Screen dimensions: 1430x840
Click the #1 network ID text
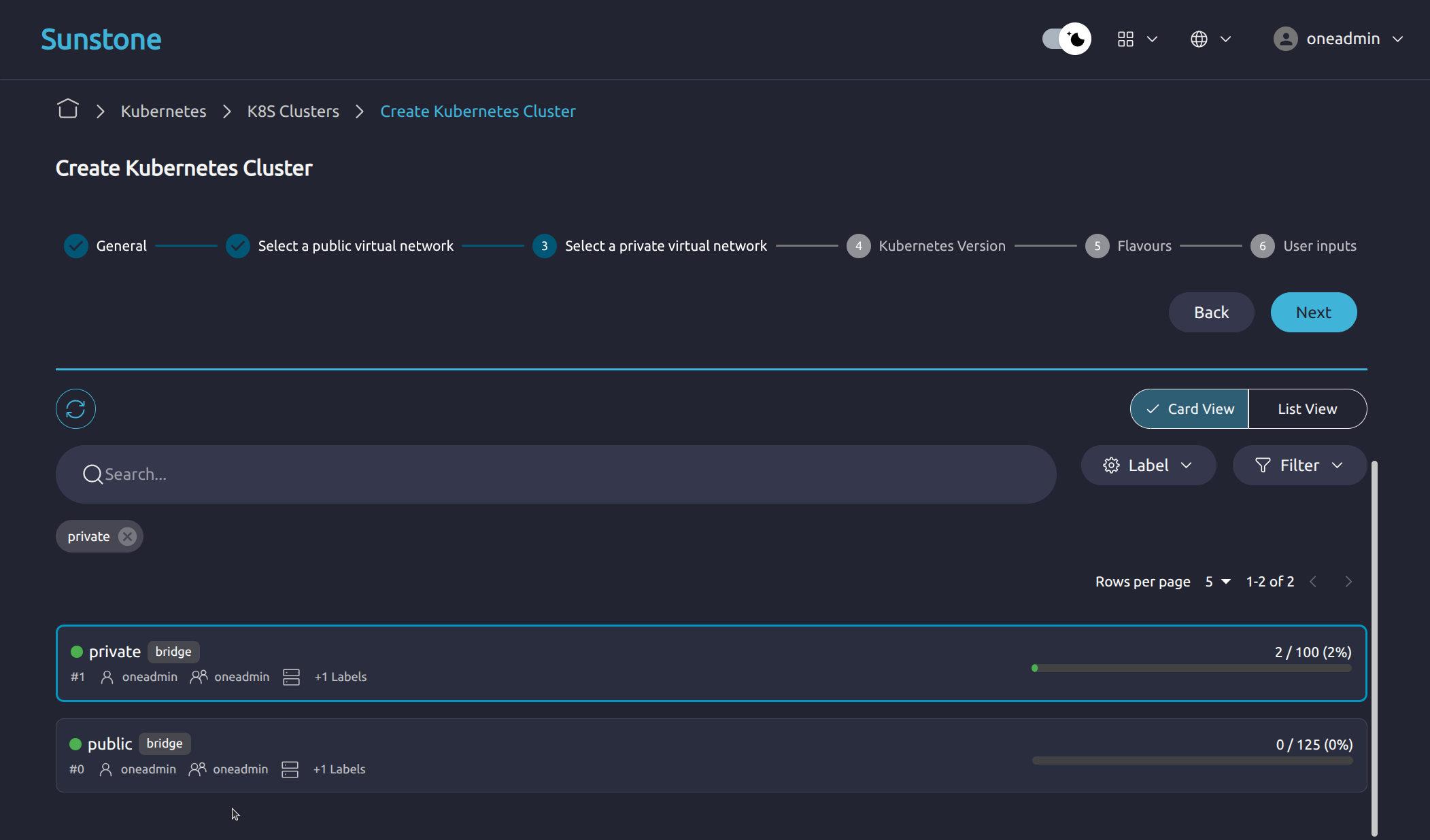[78, 677]
